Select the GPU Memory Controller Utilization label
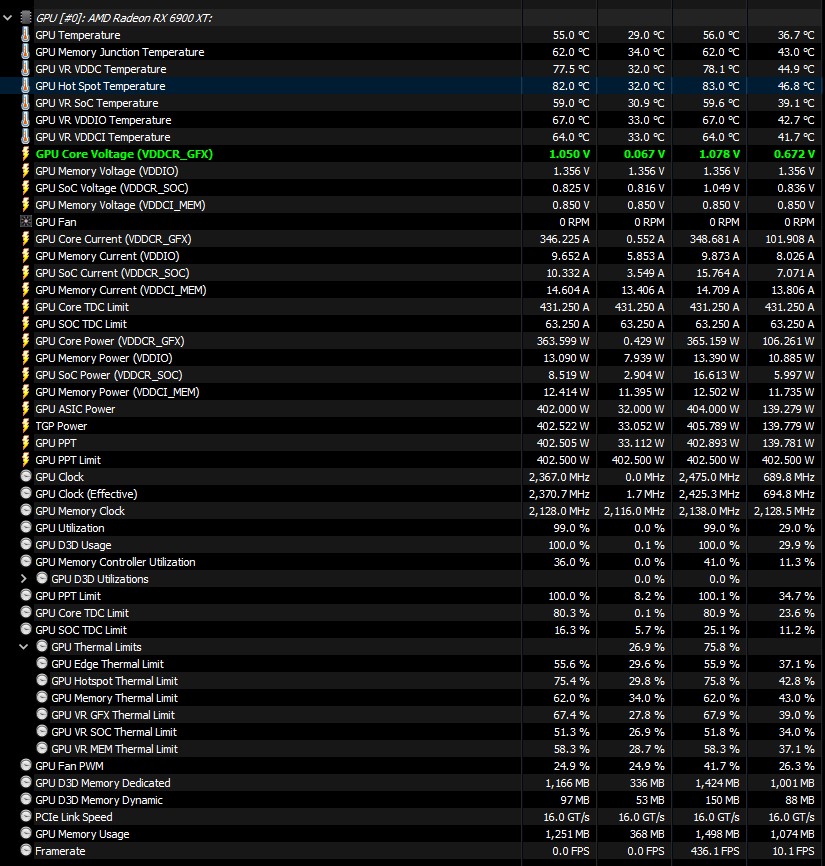 click(115, 562)
